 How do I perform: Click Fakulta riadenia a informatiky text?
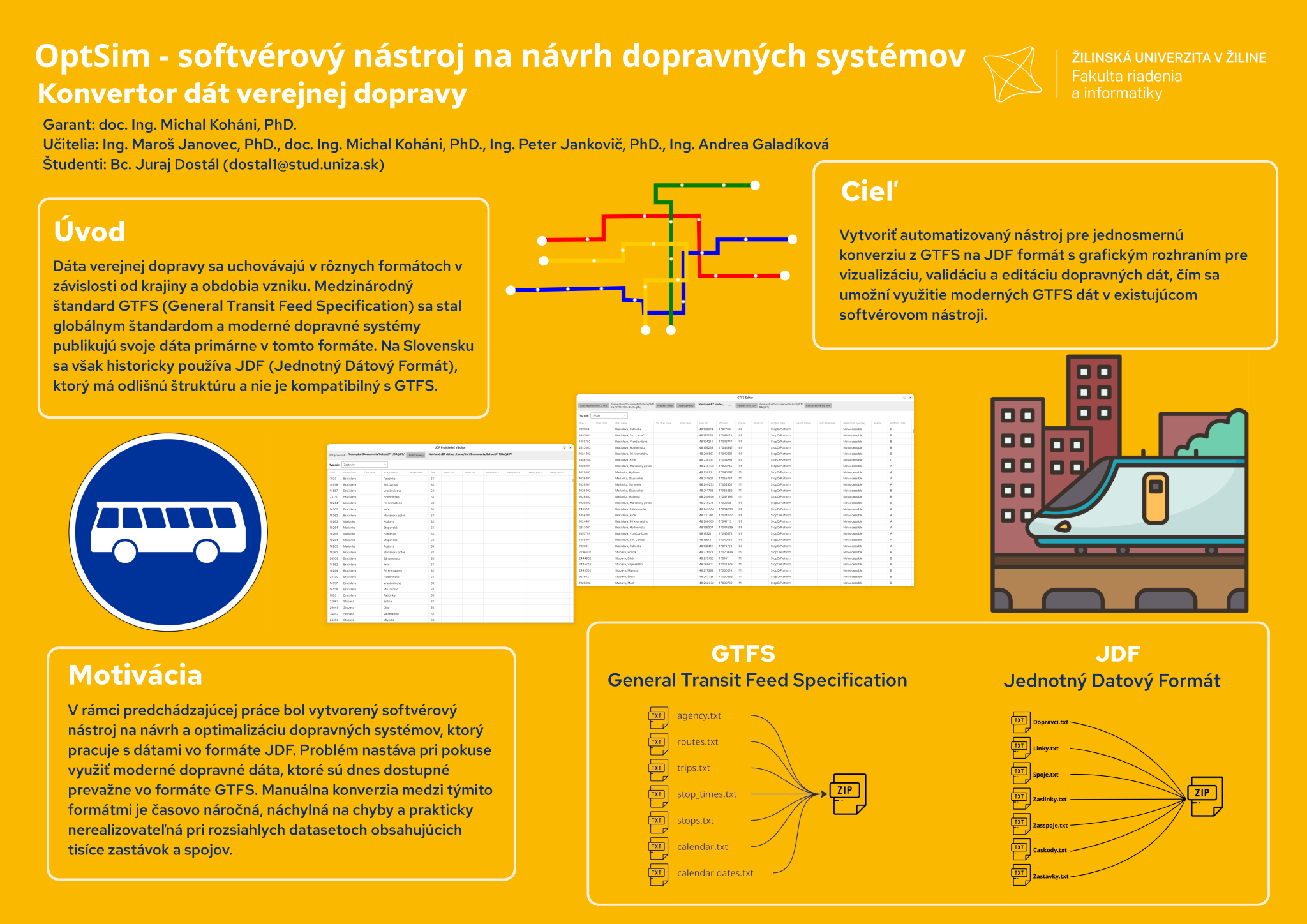tap(1126, 85)
